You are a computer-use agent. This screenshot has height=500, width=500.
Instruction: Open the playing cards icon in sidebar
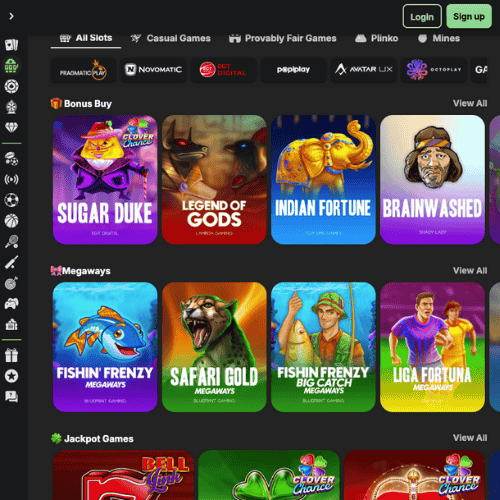click(x=11, y=45)
